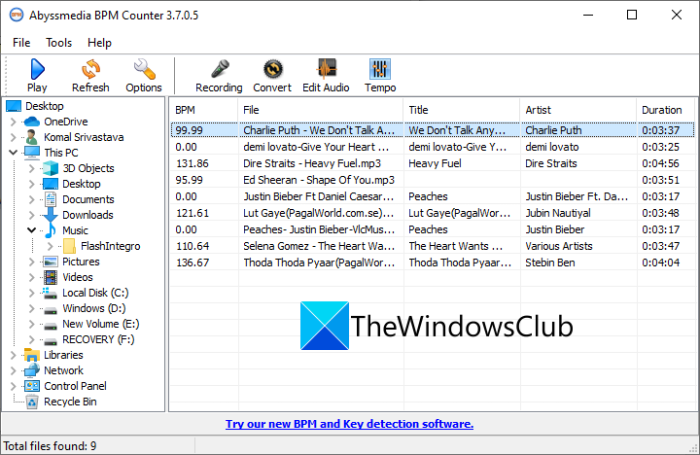
Task: Open the File menu
Action: 21,43
